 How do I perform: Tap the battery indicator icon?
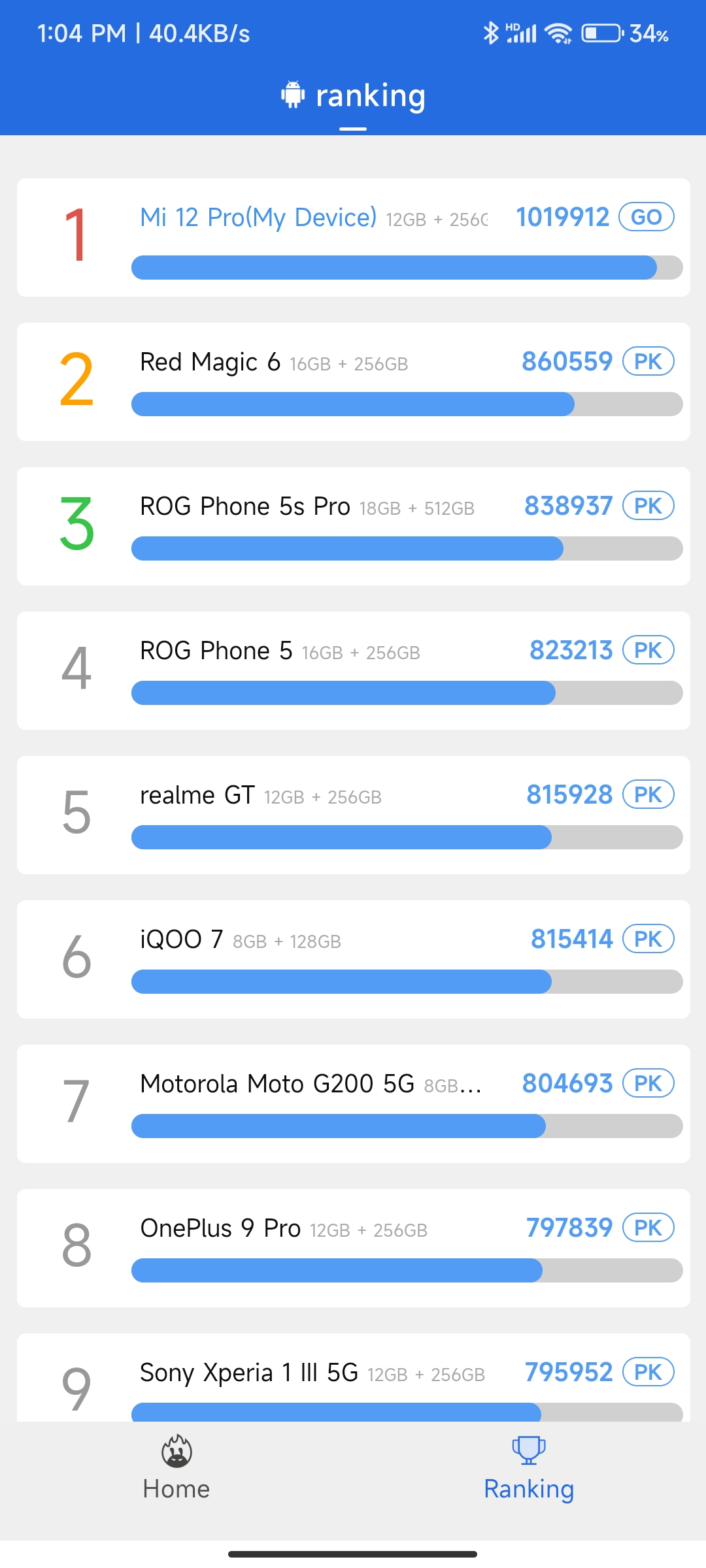coord(603,33)
